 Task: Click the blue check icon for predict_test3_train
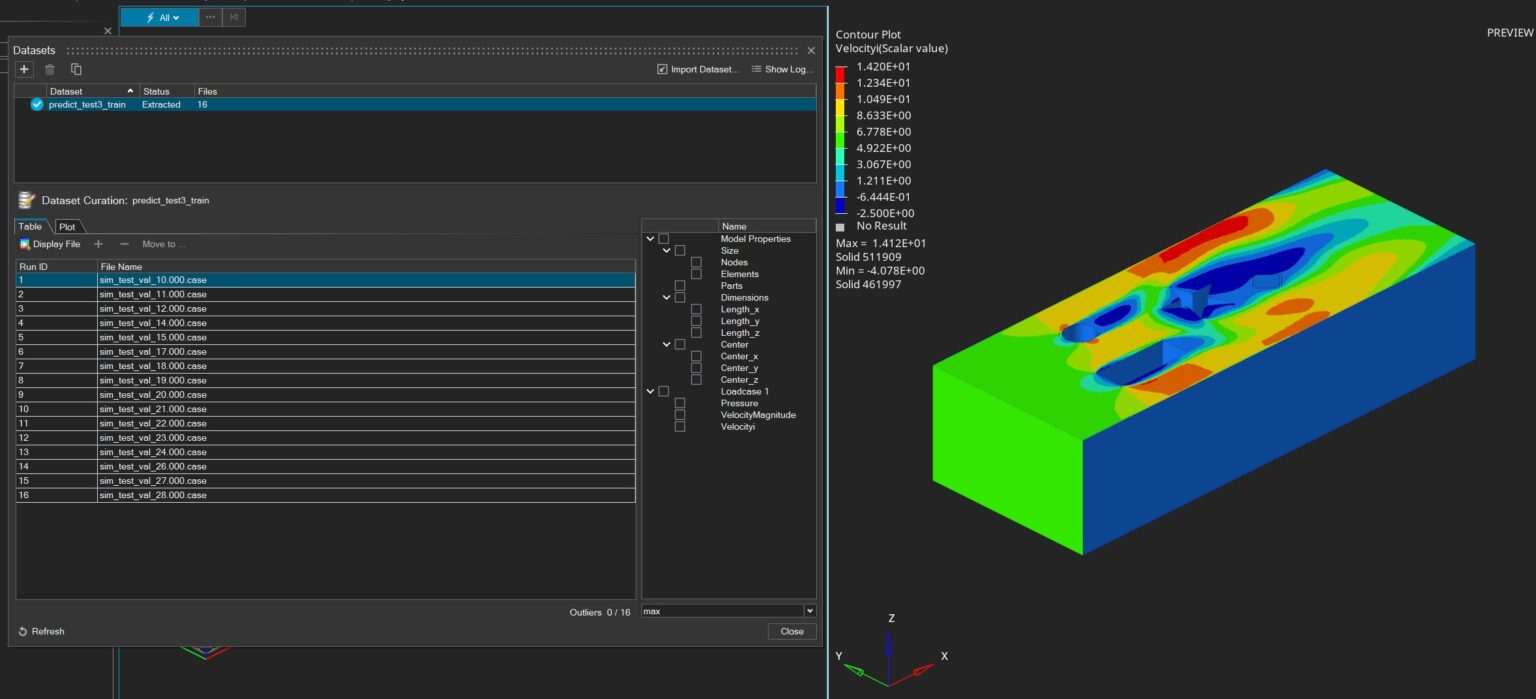[37, 104]
